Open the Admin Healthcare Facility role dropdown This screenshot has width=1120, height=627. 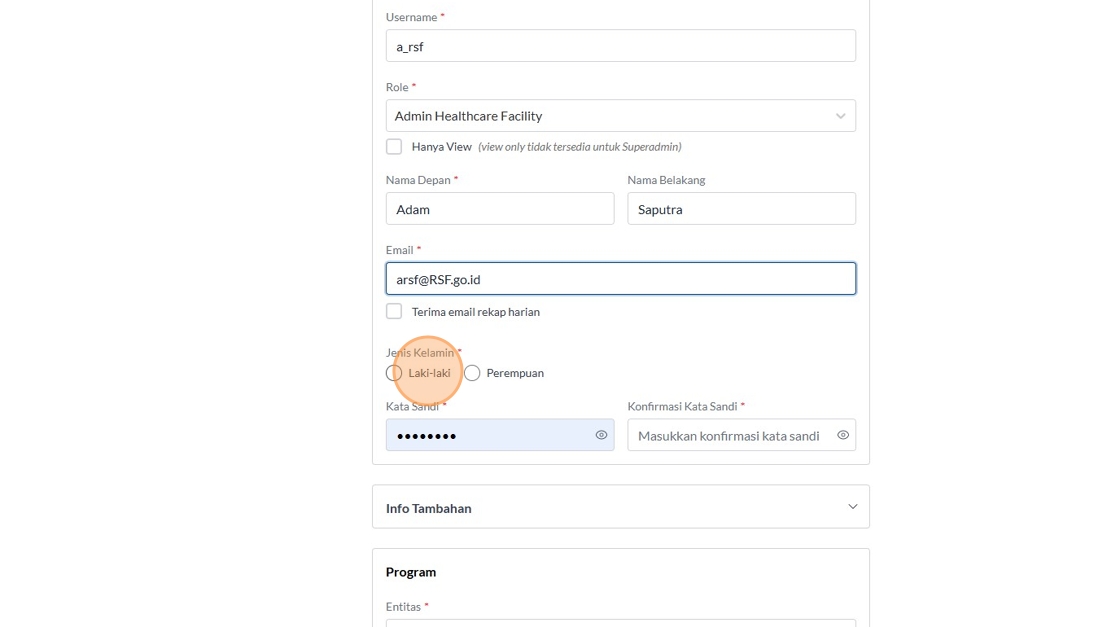pyautogui.click(x=610, y=116)
